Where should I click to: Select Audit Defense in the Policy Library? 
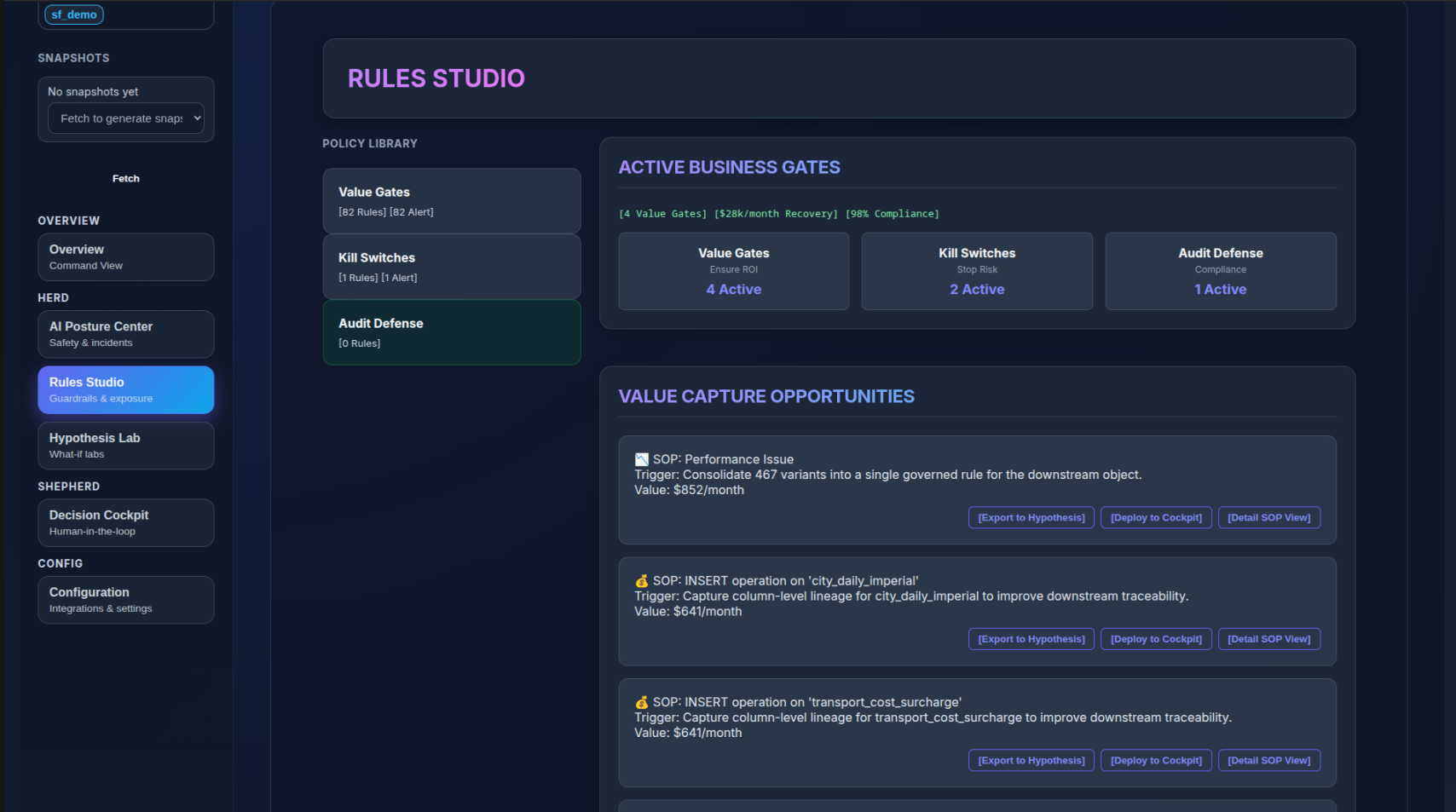click(x=451, y=332)
